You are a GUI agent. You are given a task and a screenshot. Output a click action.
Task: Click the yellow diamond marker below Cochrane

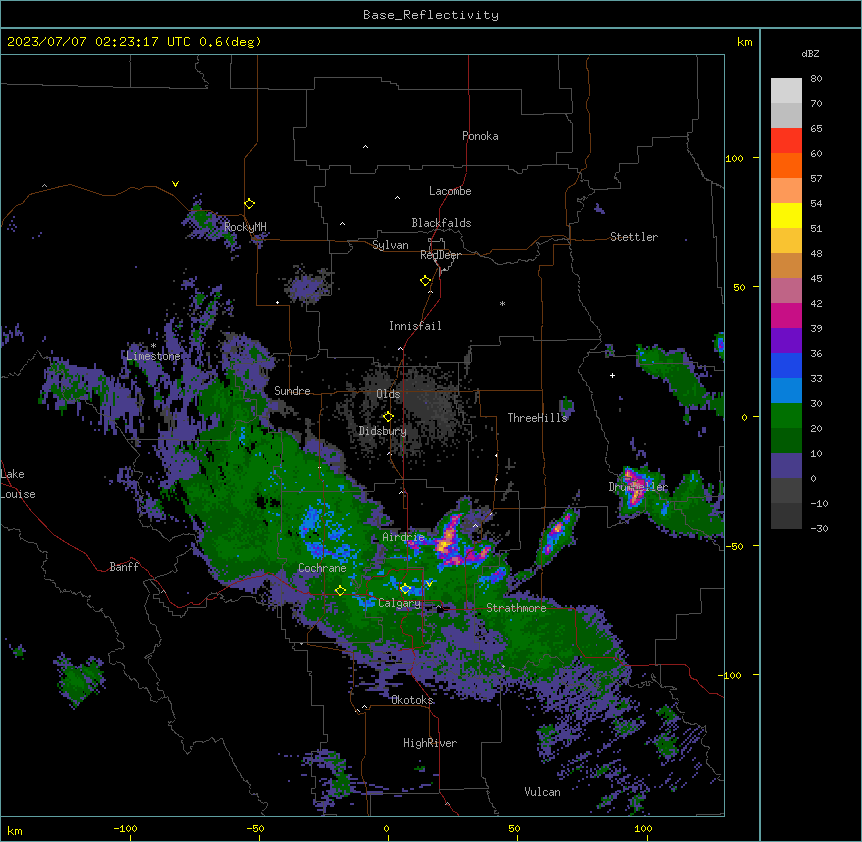coord(340,591)
